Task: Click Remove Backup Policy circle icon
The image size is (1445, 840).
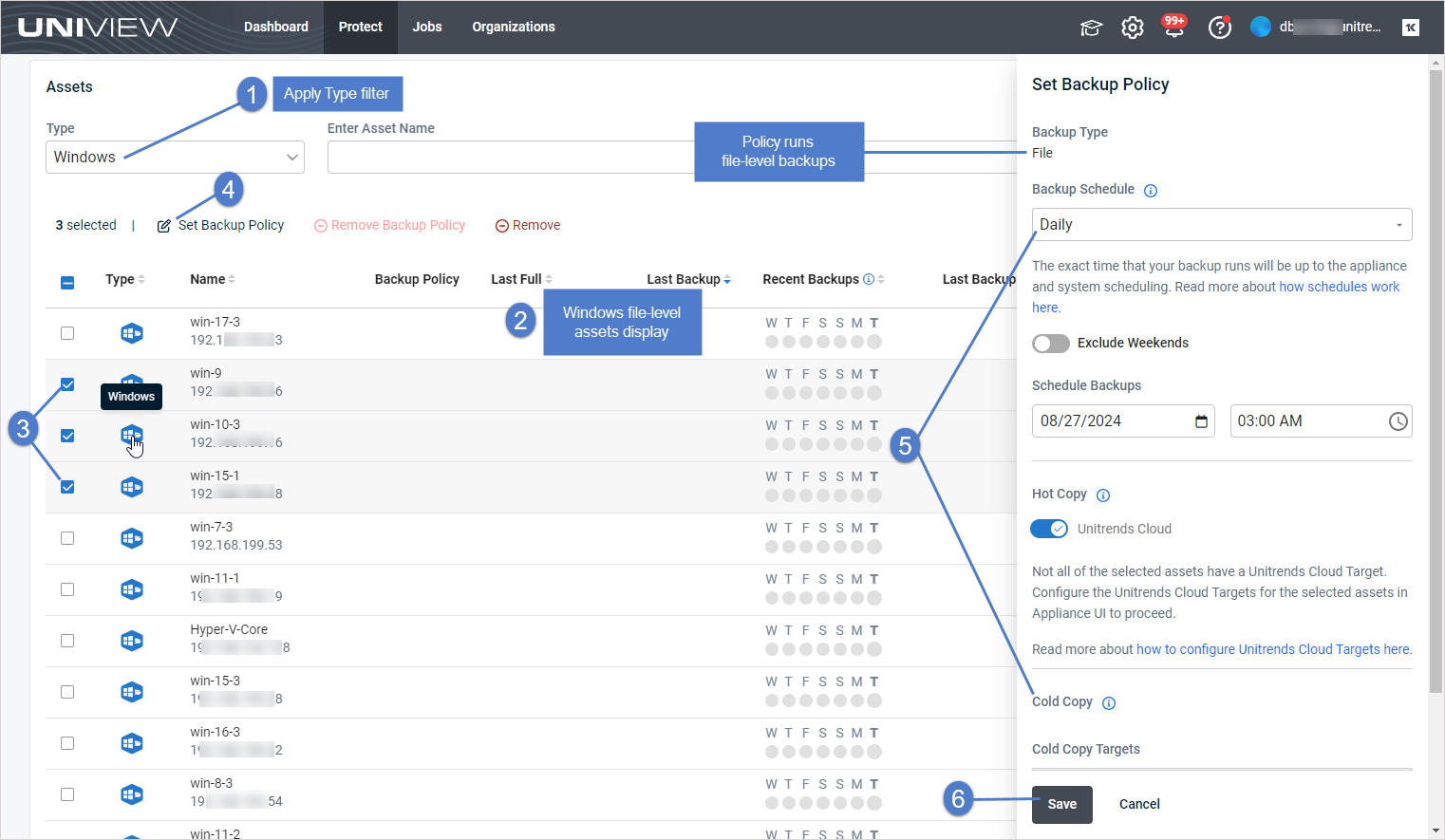Action: click(321, 226)
